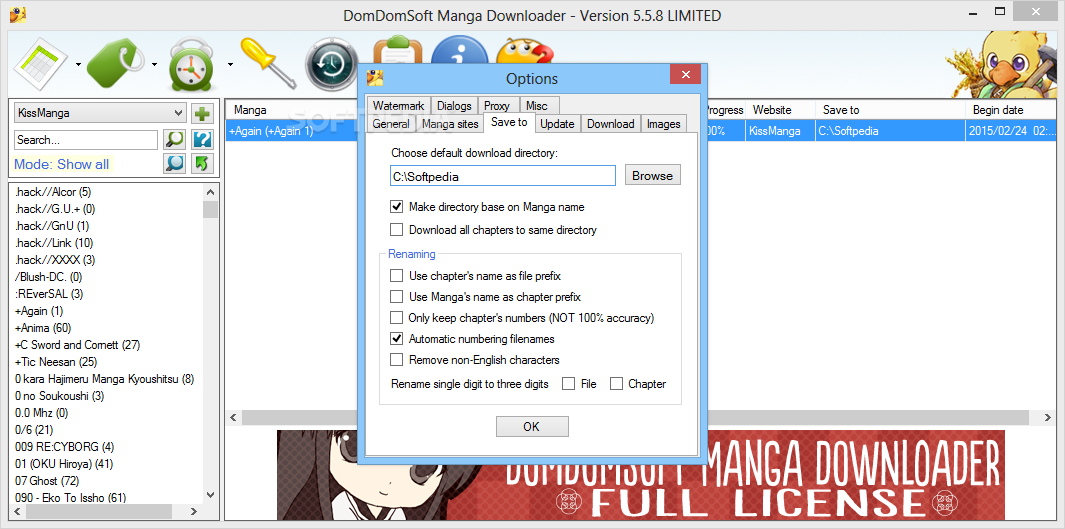Click the default download directory field
Viewport: 1065px width, 529px height.
click(x=503, y=175)
